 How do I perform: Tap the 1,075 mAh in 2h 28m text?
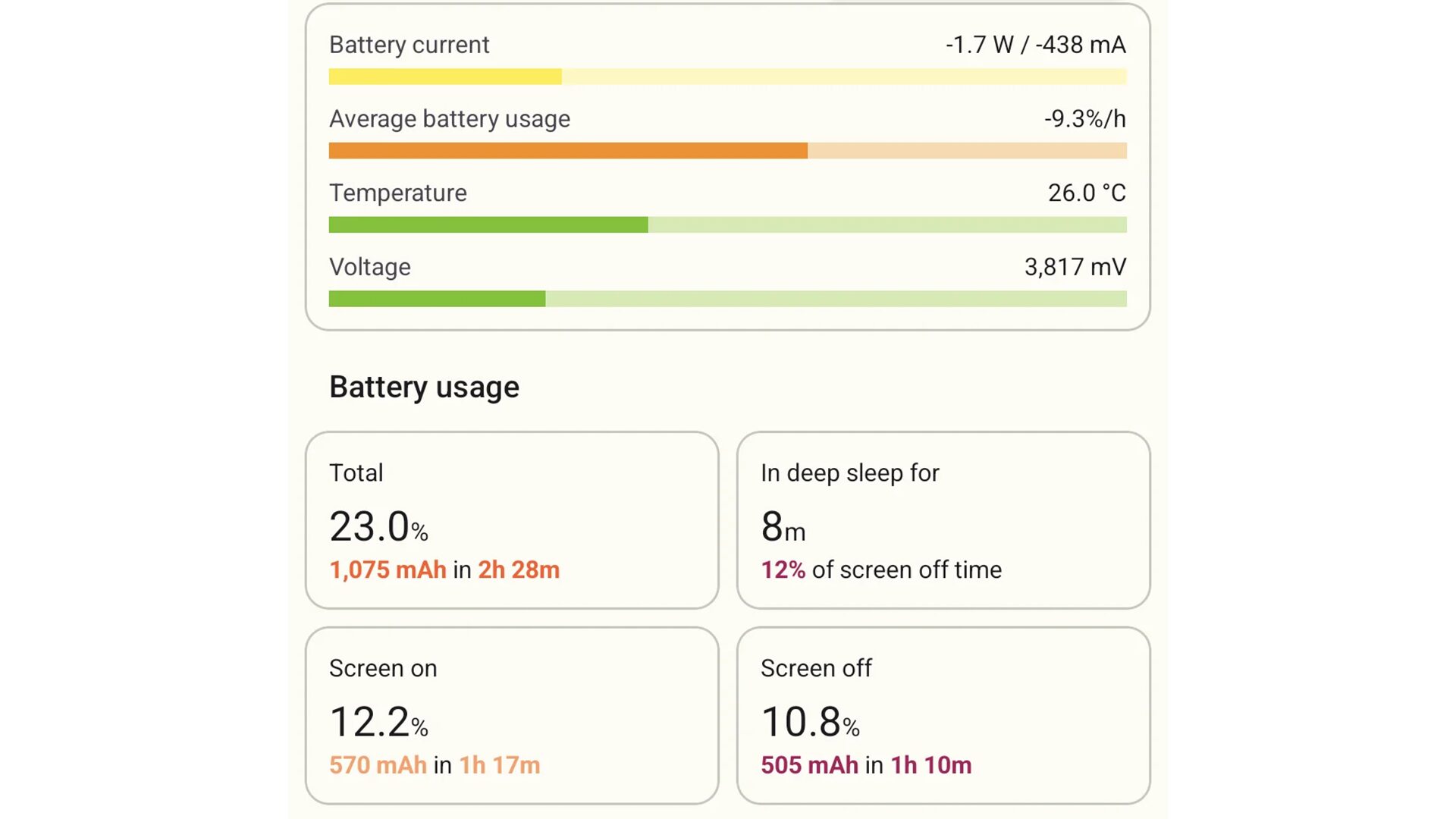(x=444, y=570)
